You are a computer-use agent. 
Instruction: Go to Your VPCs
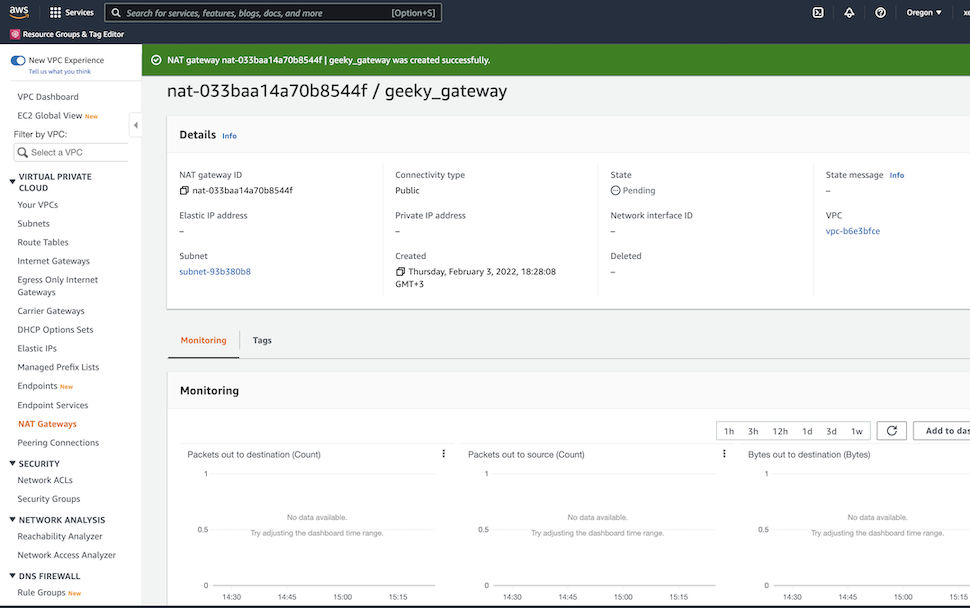38,205
